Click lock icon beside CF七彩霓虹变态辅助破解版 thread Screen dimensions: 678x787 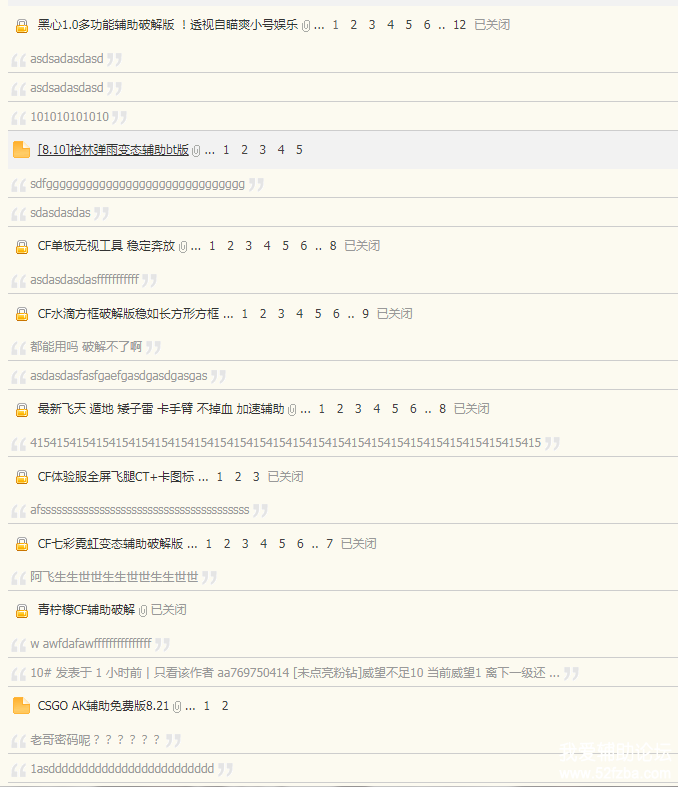pyautogui.click(x=22, y=544)
